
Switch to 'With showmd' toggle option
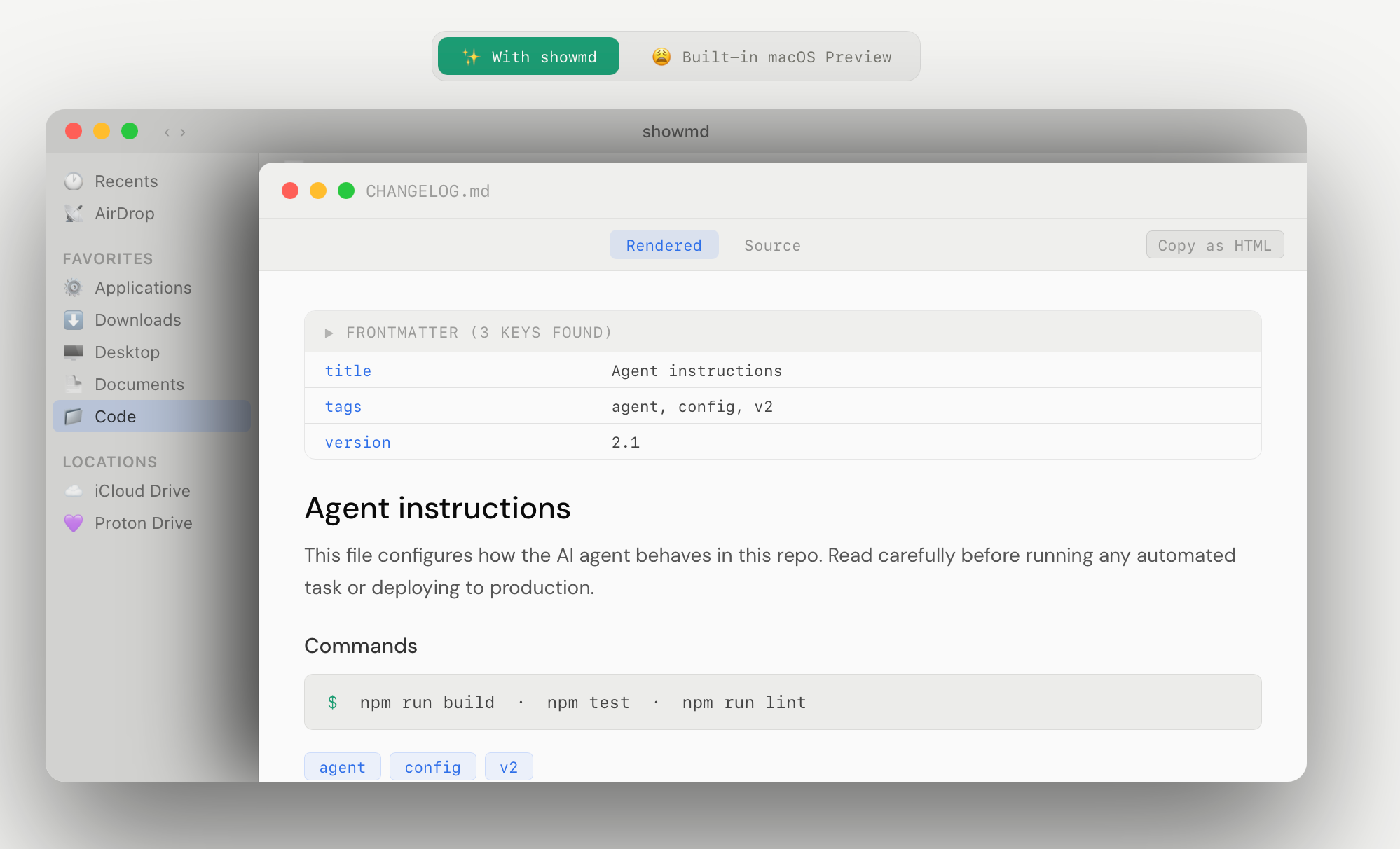click(x=529, y=57)
